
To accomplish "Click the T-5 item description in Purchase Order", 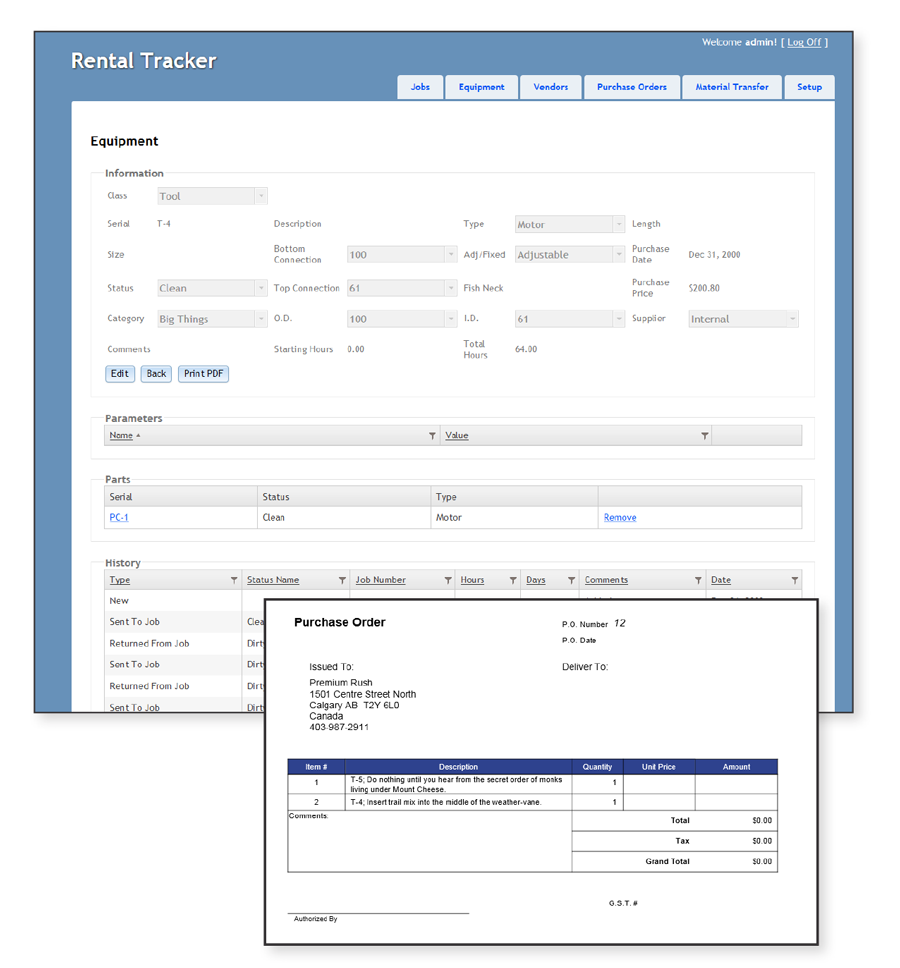I will 458,784.
